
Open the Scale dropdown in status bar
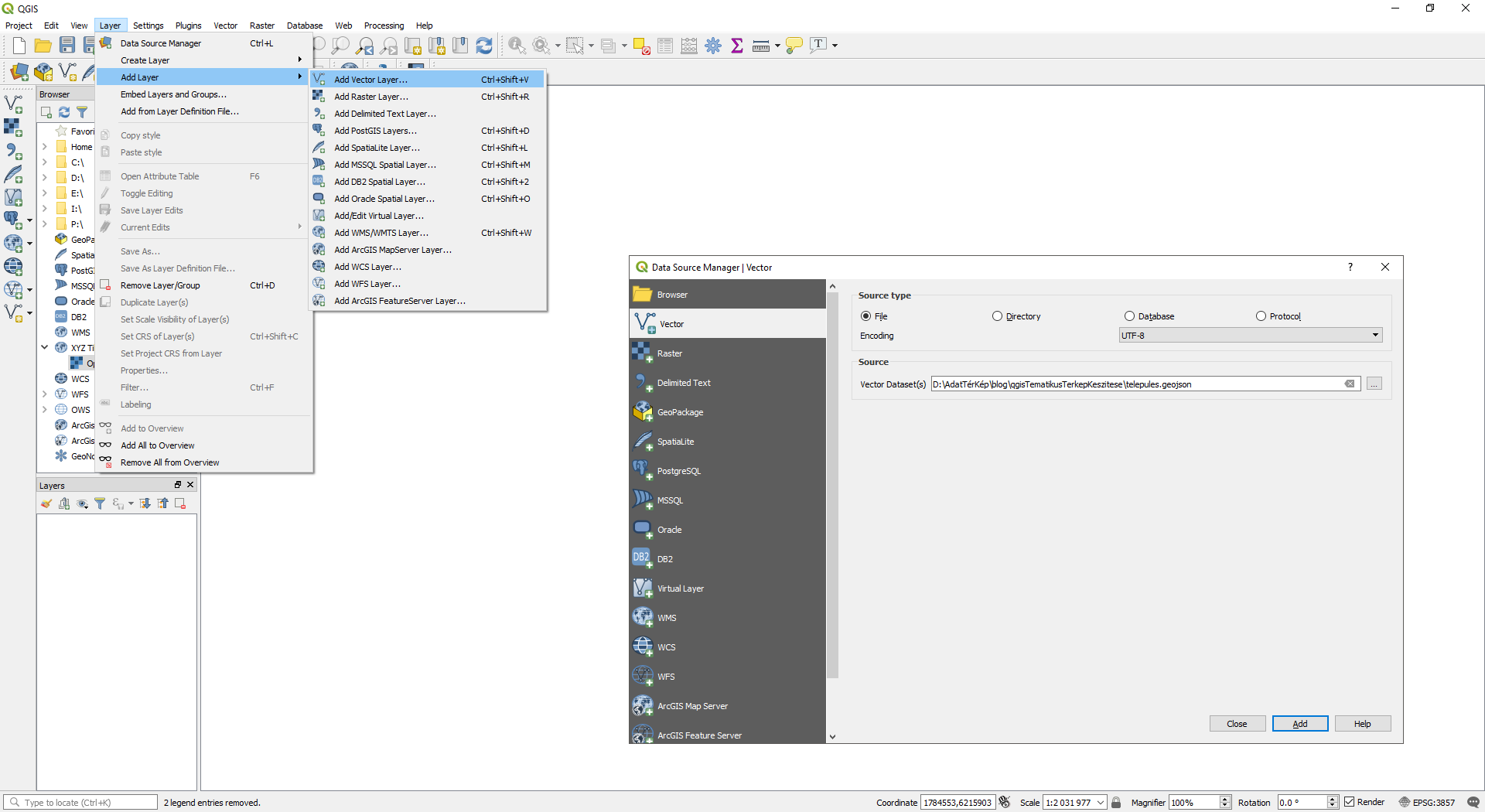point(1101,803)
